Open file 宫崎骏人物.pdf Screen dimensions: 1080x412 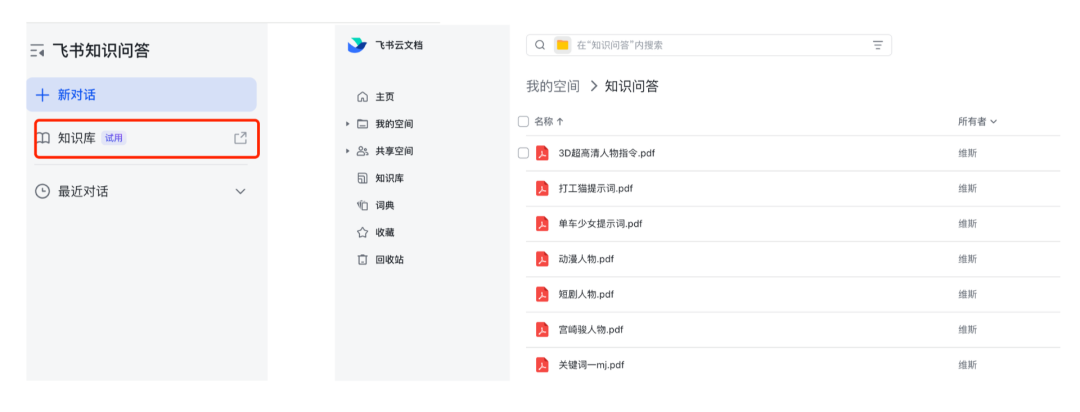click(x=591, y=329)
